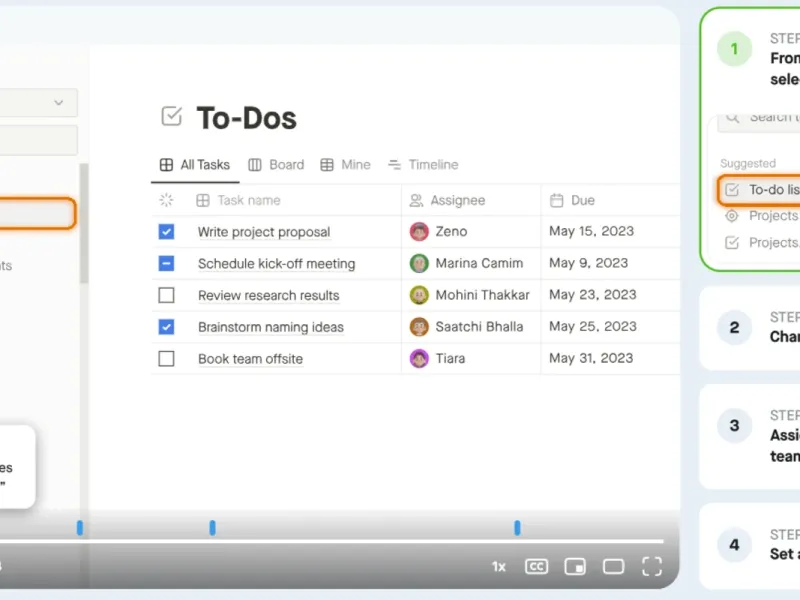This screenshot has width=800, height=600.
Task: Jump to the second blue chapter marker
Action: click(x=212, y=528)
